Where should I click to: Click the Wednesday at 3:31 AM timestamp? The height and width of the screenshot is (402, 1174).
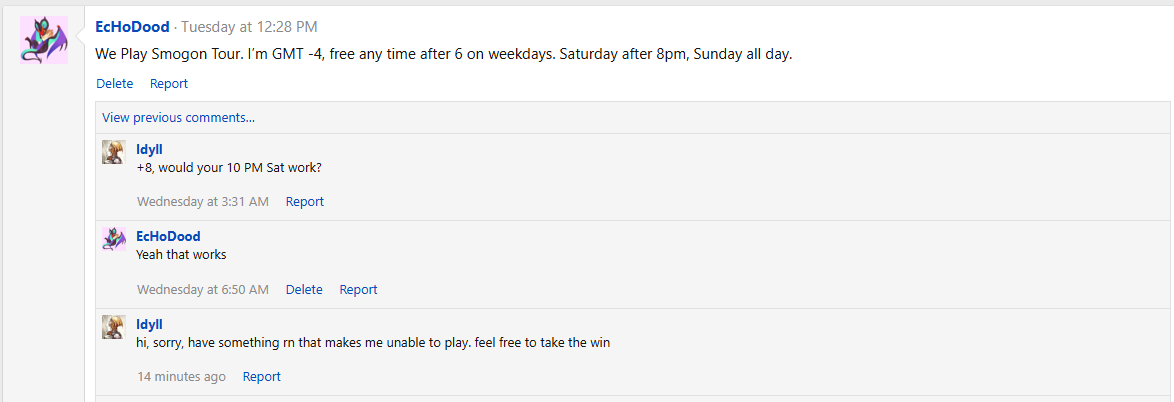pos(203,201)
